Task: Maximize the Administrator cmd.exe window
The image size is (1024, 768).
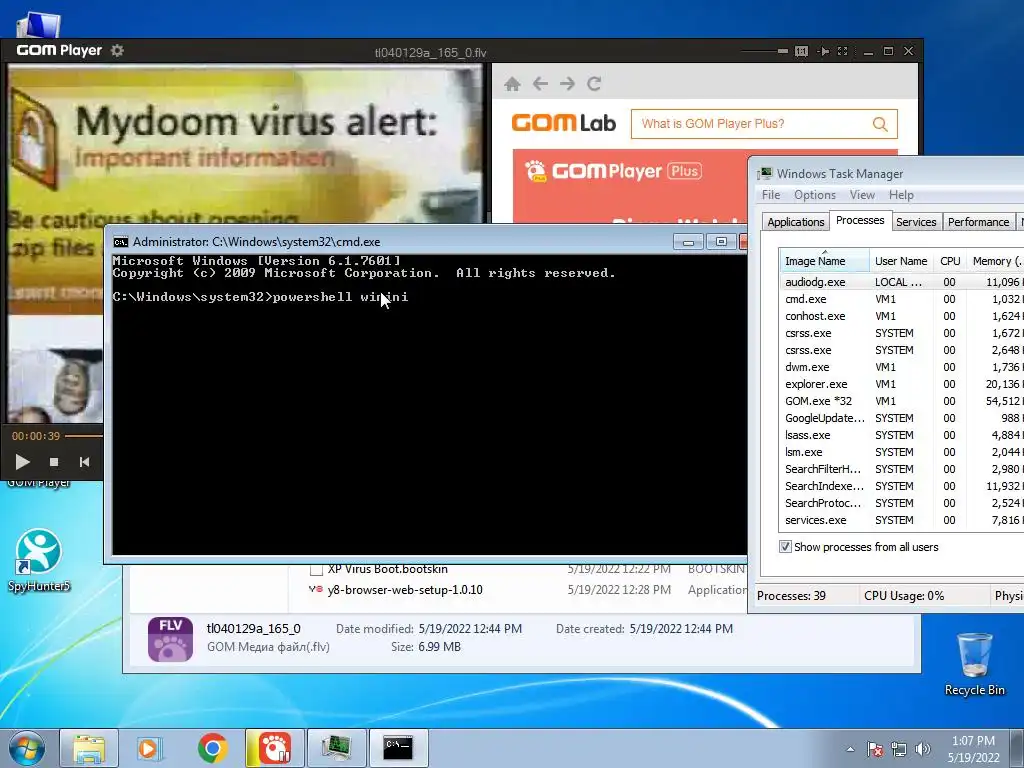Action: pyautogui.click(x=721, y=242)
